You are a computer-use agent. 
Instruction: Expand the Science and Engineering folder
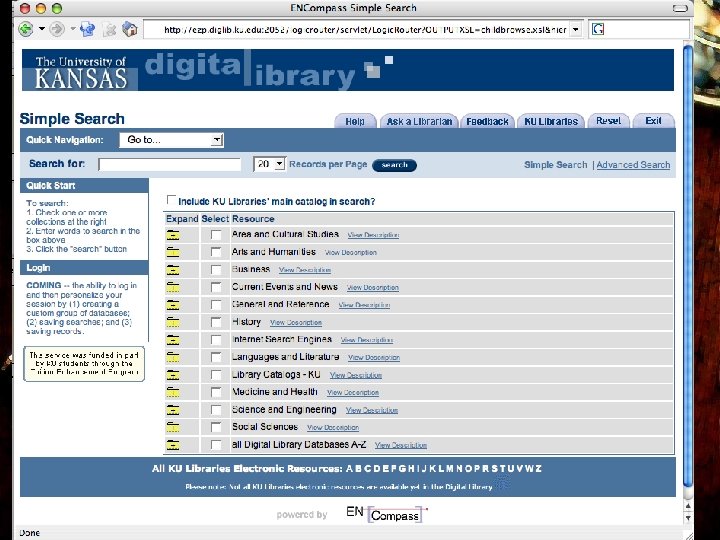173,410
